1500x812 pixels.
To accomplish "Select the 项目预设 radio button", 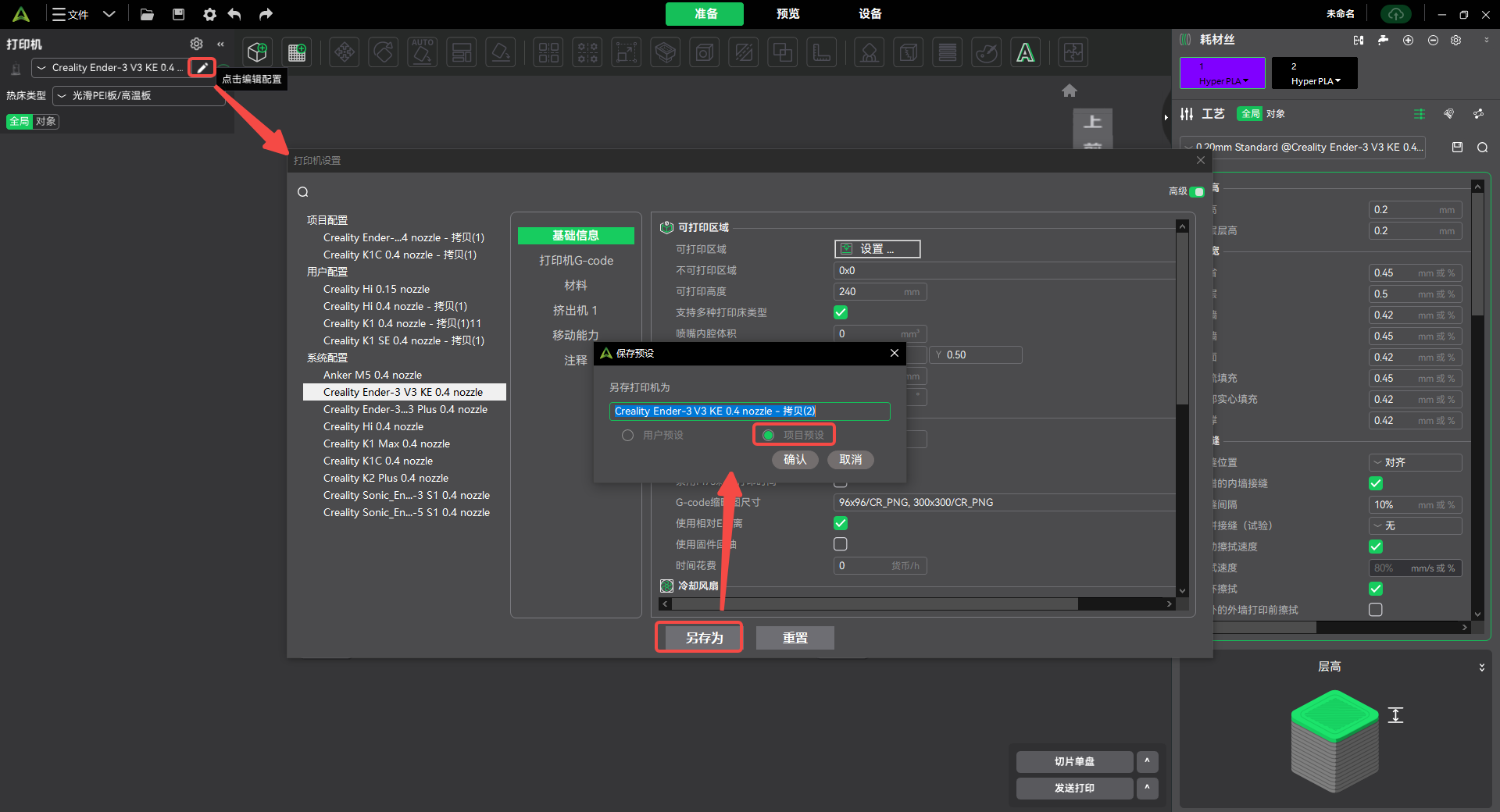I will (769, 436).
